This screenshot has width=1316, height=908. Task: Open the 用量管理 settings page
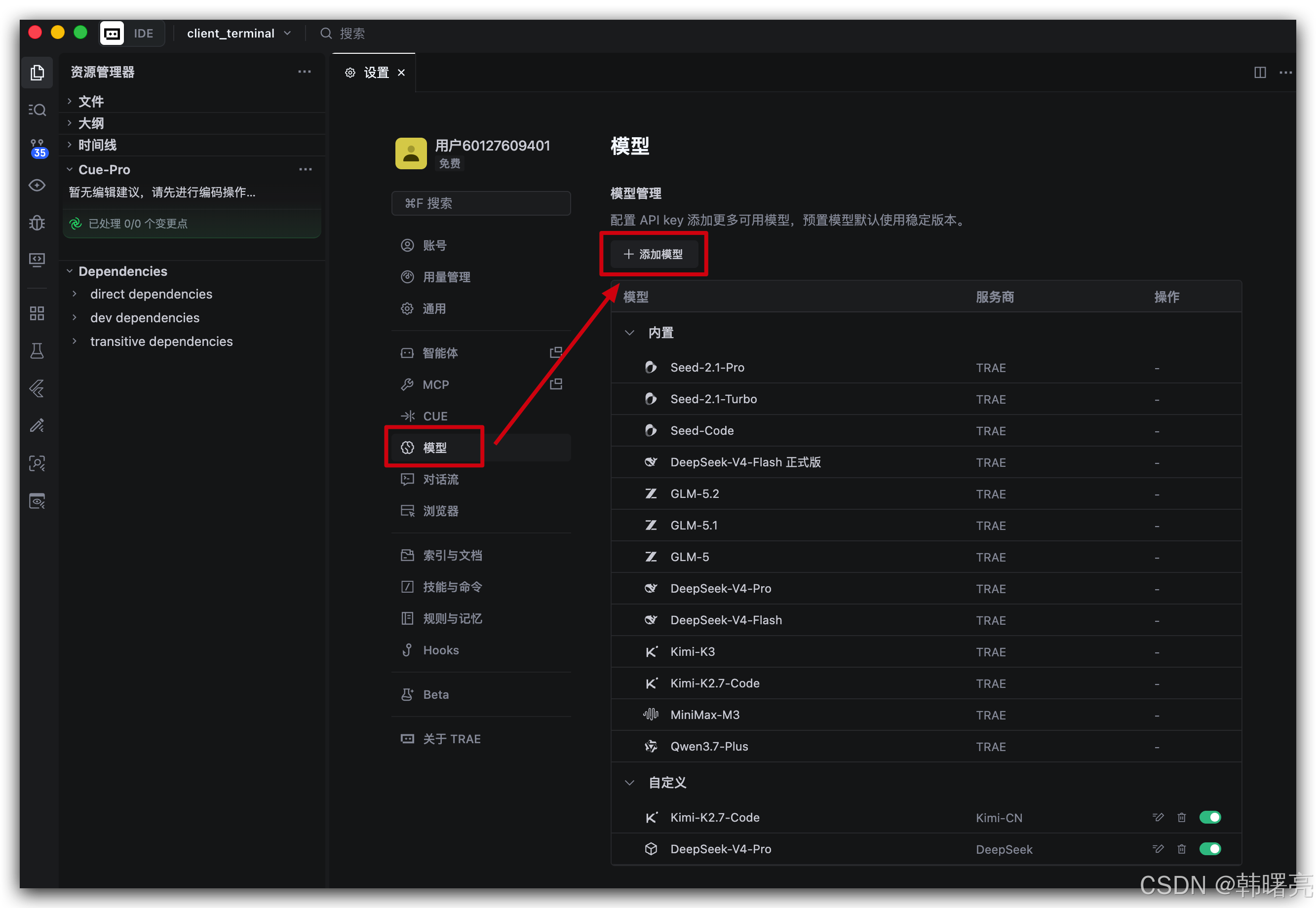point(481,277)
